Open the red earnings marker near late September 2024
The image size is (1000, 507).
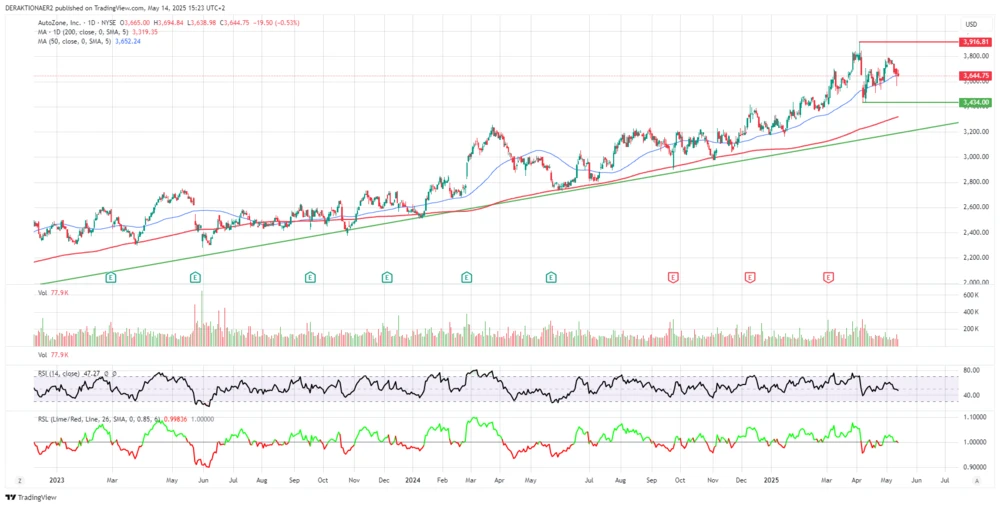(x=673, y=276)
